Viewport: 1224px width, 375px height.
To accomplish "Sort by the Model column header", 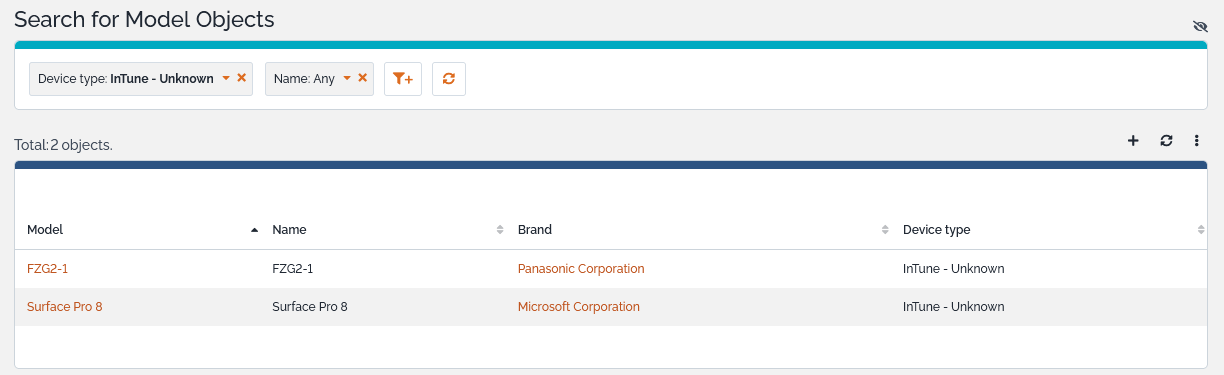I will (x=45, y=230).
